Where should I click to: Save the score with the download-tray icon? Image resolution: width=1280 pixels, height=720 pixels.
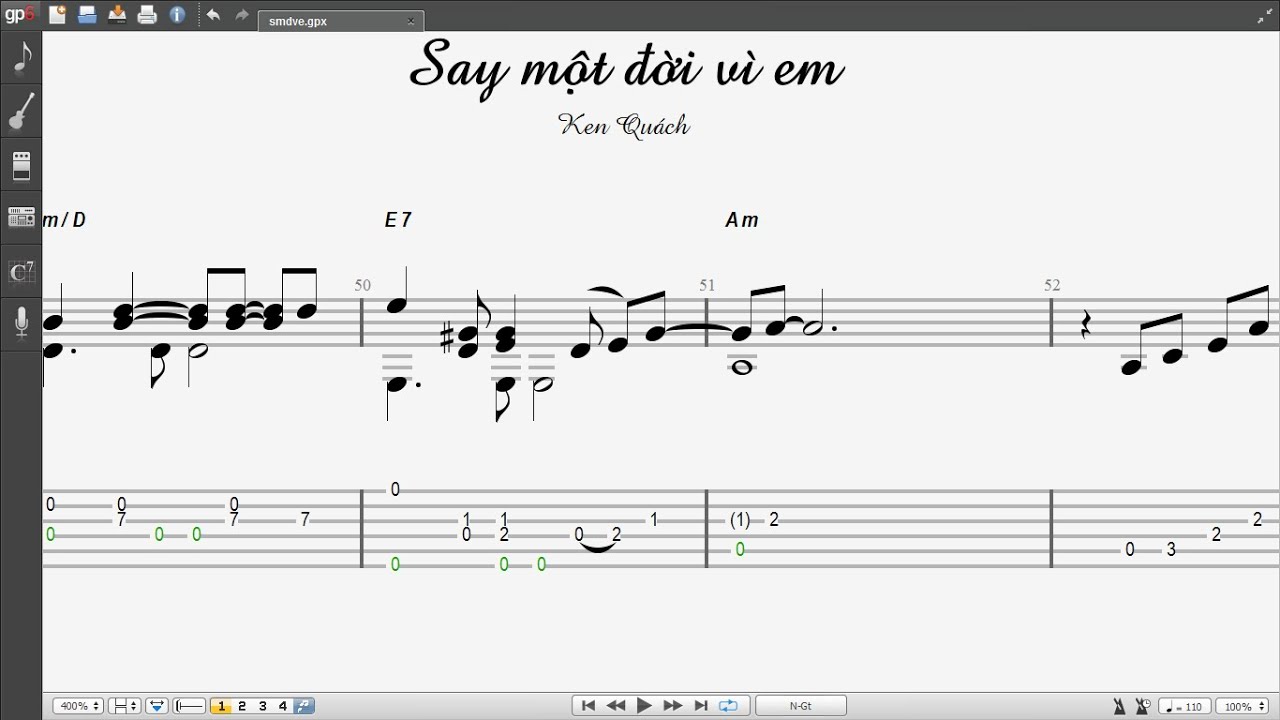[117, 15]
